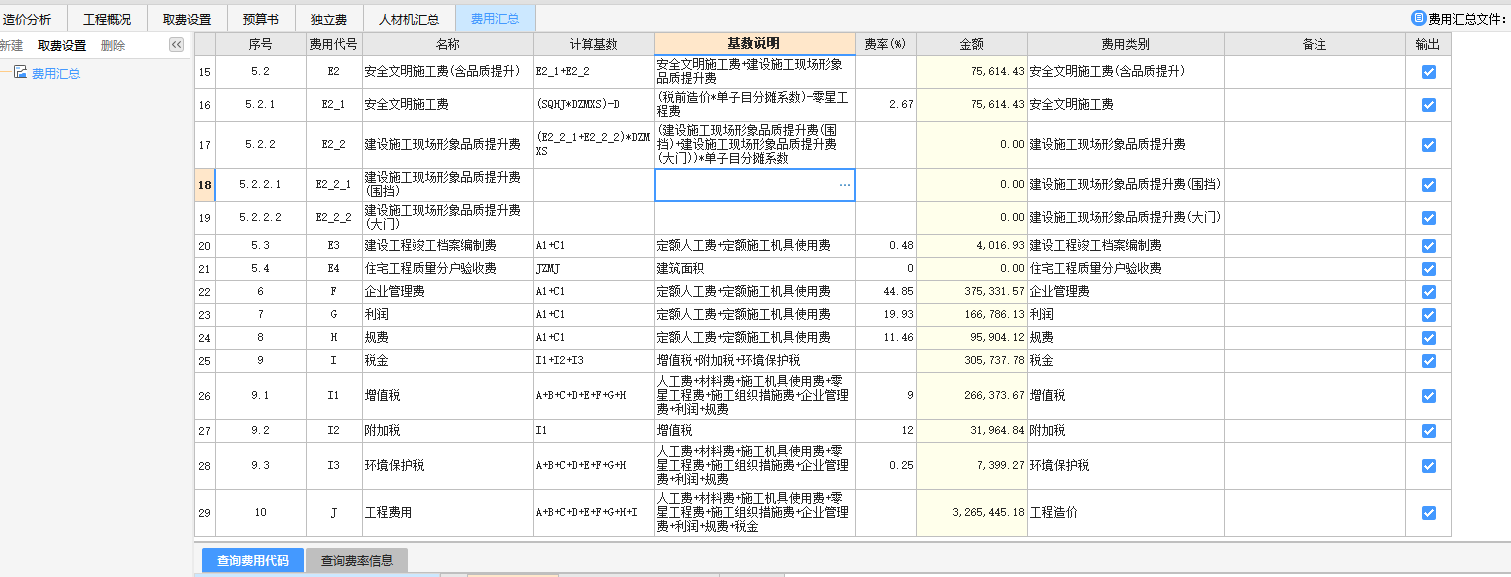Open the 工程概况 tab
This screenshot has width=1511, height=577.
pos(107,19)
